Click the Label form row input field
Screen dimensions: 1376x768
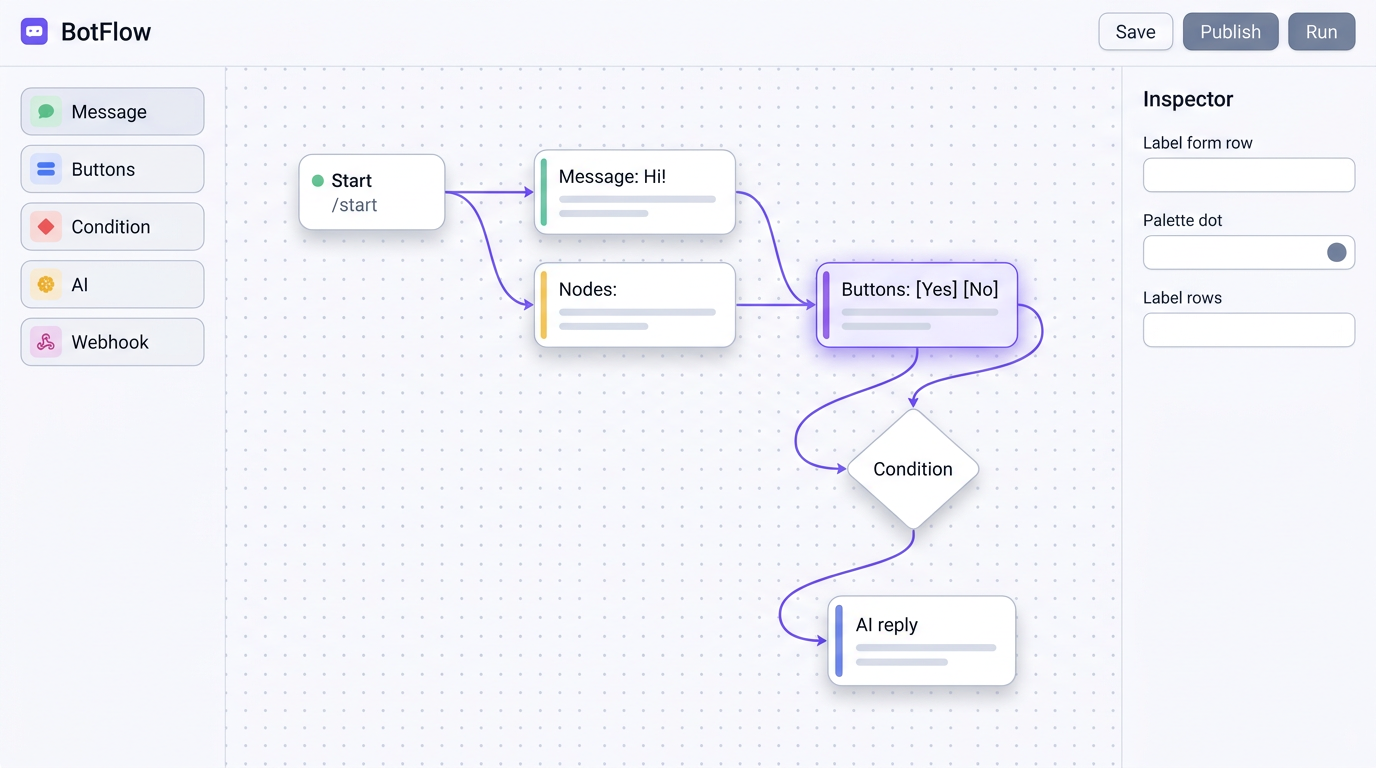click(1249, 175)
